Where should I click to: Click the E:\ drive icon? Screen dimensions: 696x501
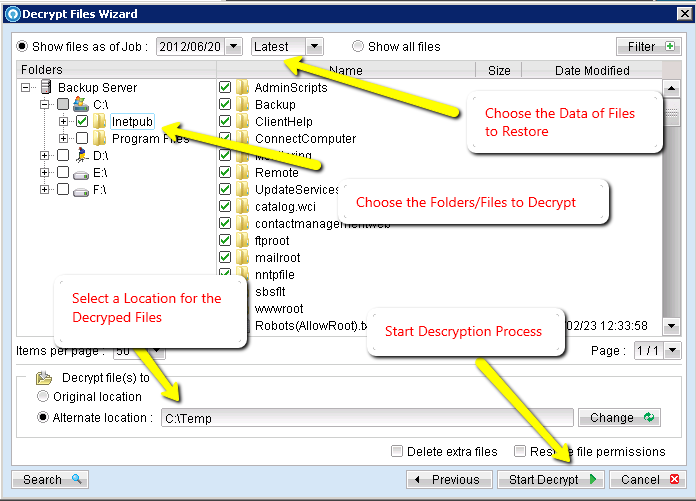tap(82, 172)
